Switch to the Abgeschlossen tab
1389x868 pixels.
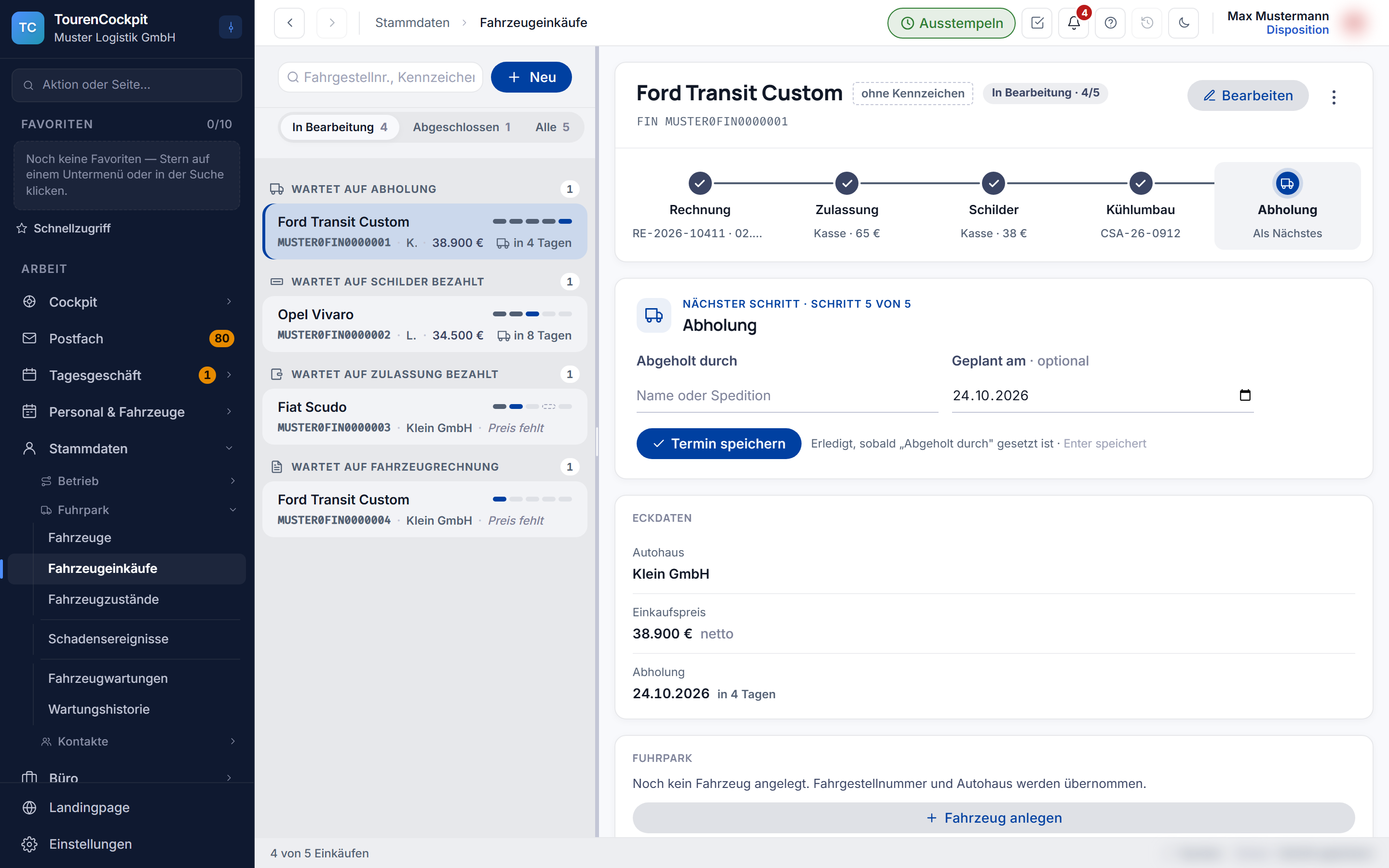pos(462,127)
